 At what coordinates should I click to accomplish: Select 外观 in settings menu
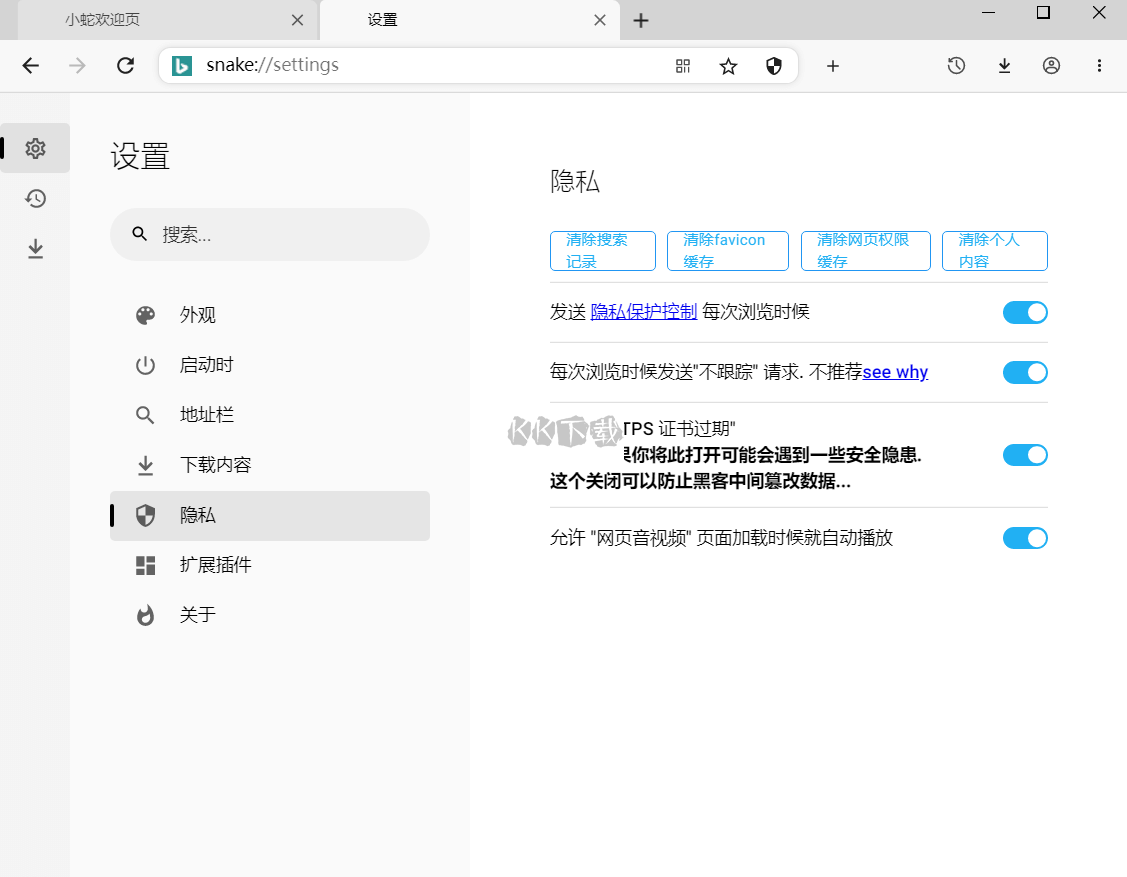coord(198,315)
